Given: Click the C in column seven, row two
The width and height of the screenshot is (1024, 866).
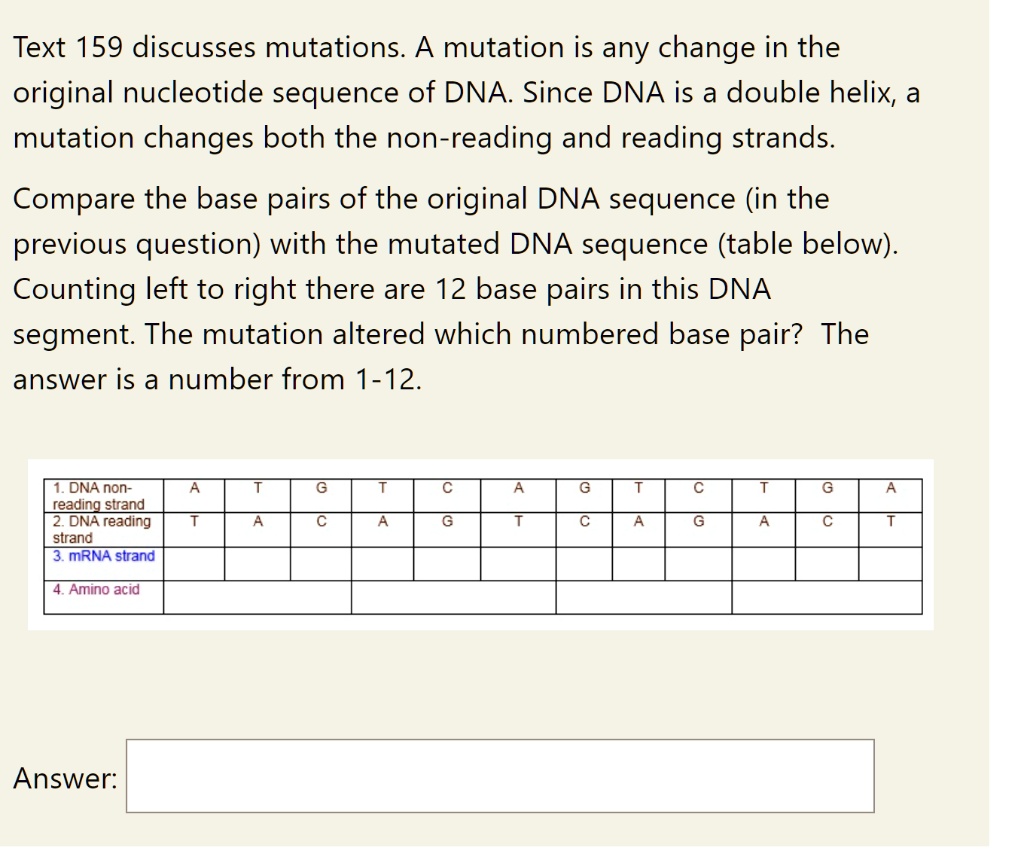Looking at the screenshot, I should (584, 523).
